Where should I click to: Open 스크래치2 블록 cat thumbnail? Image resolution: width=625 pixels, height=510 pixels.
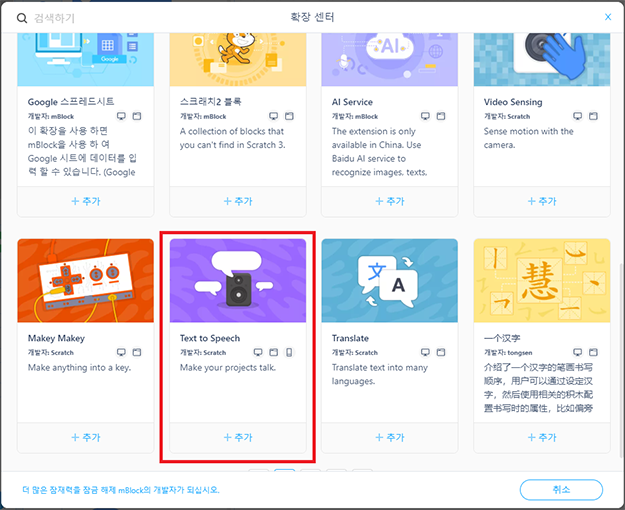coord(238,60)
